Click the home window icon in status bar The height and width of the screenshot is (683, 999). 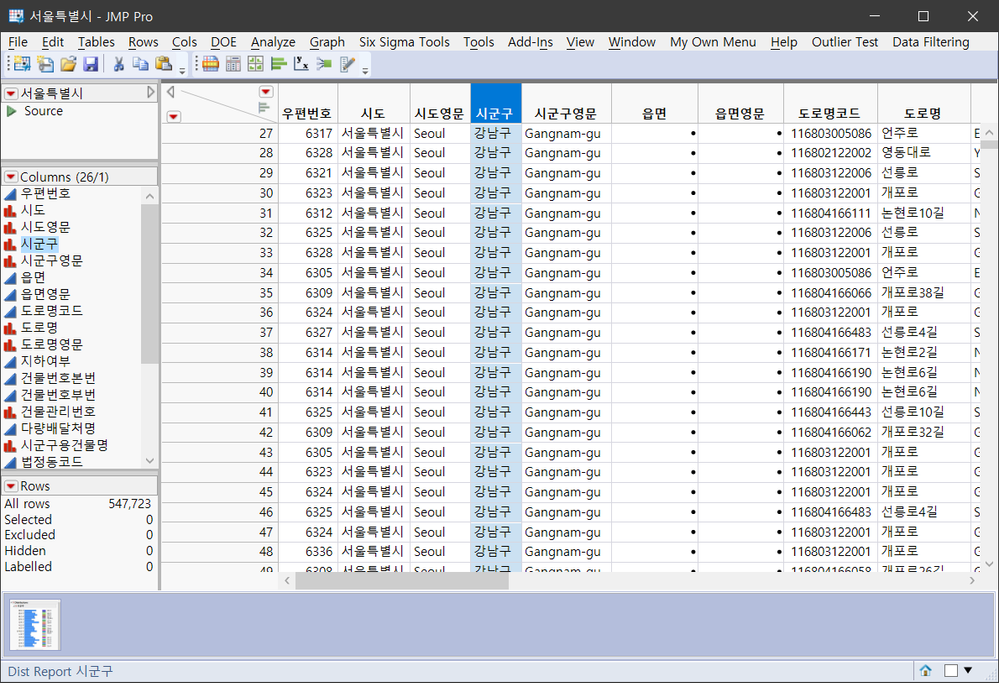(926, 671)
